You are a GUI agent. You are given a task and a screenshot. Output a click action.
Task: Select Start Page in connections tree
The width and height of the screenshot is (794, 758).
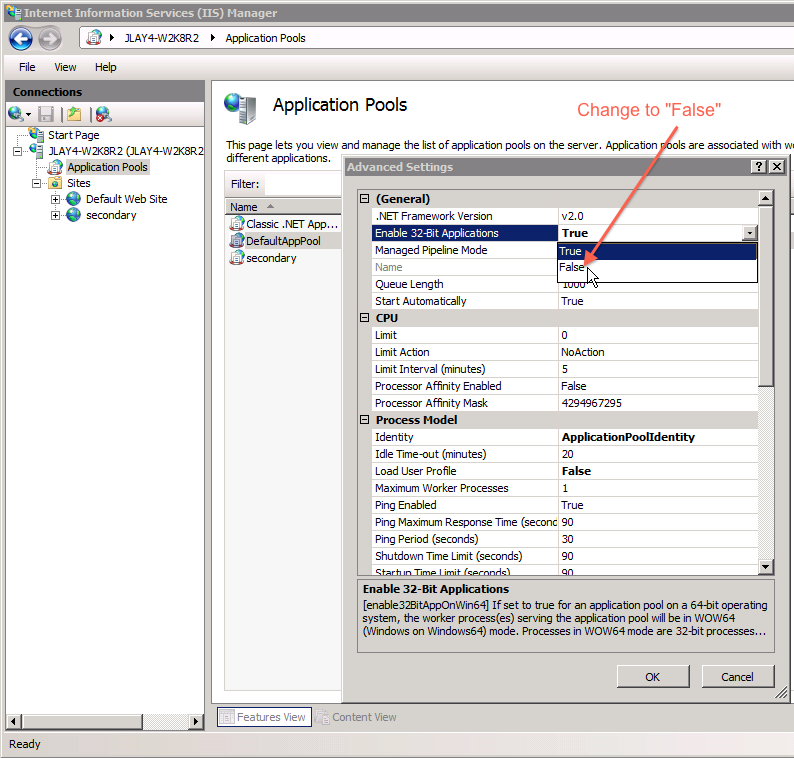click(x=73, y=135)
